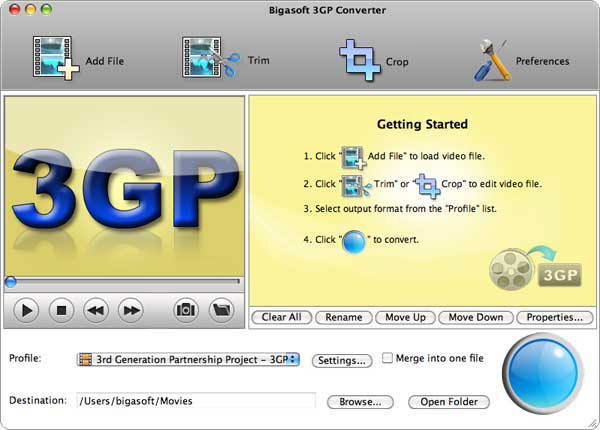This screenshot has height=430, width=600.
Task: Click the preview seek slider handle
Action: tap(10, 282)
